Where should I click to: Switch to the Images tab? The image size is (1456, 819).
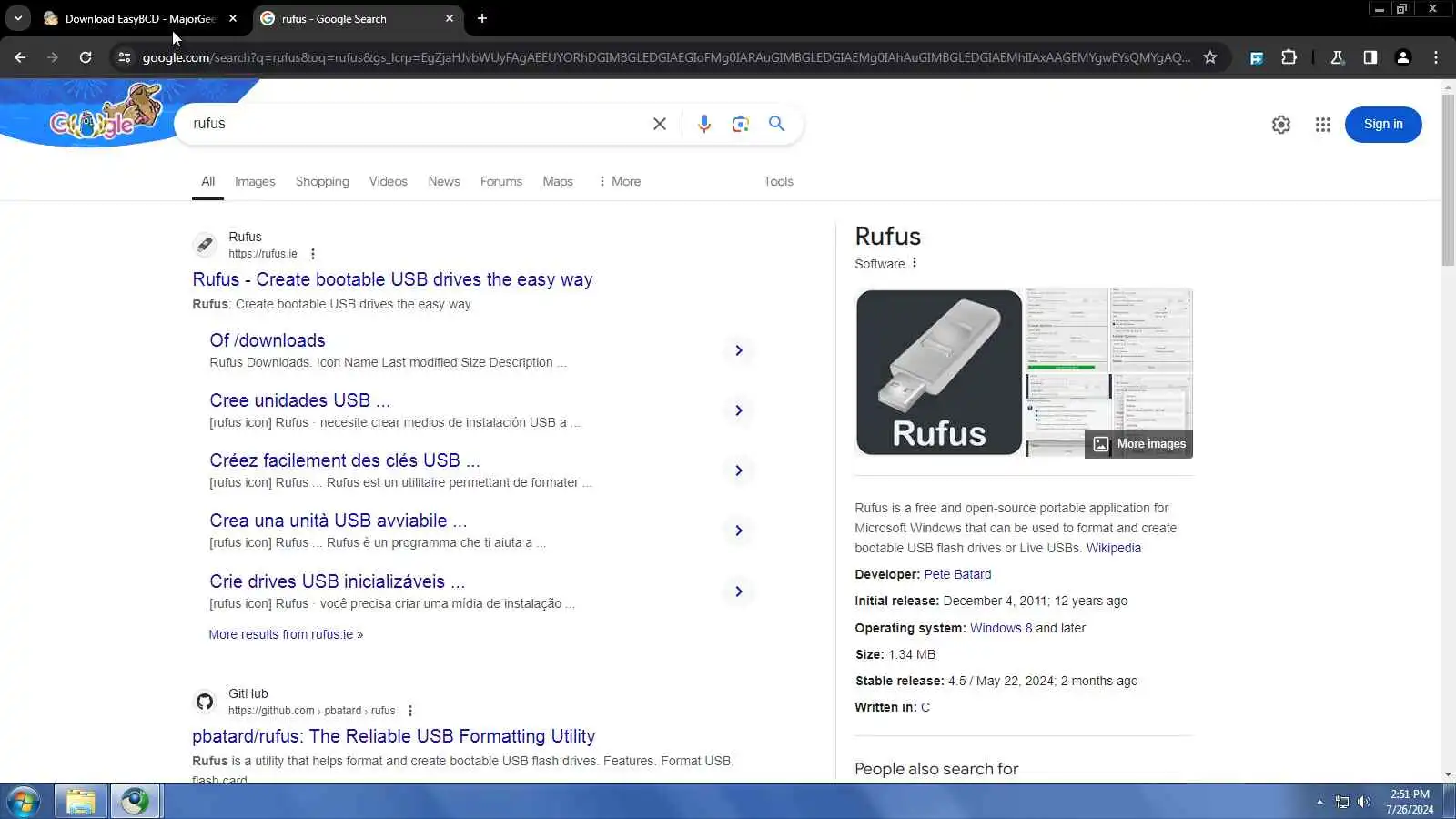255,181
